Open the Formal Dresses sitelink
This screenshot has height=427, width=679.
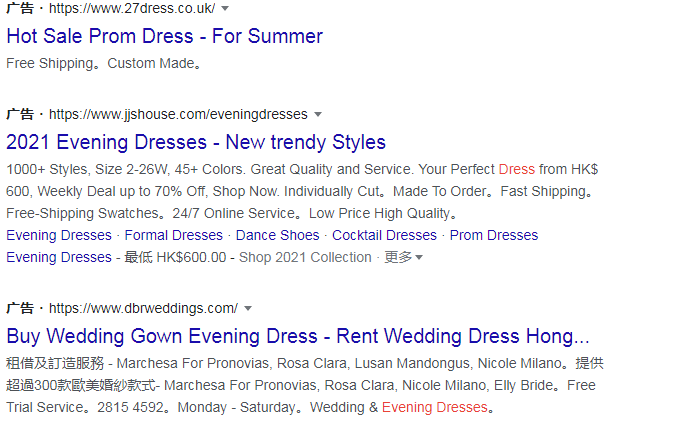click(174, 235)
